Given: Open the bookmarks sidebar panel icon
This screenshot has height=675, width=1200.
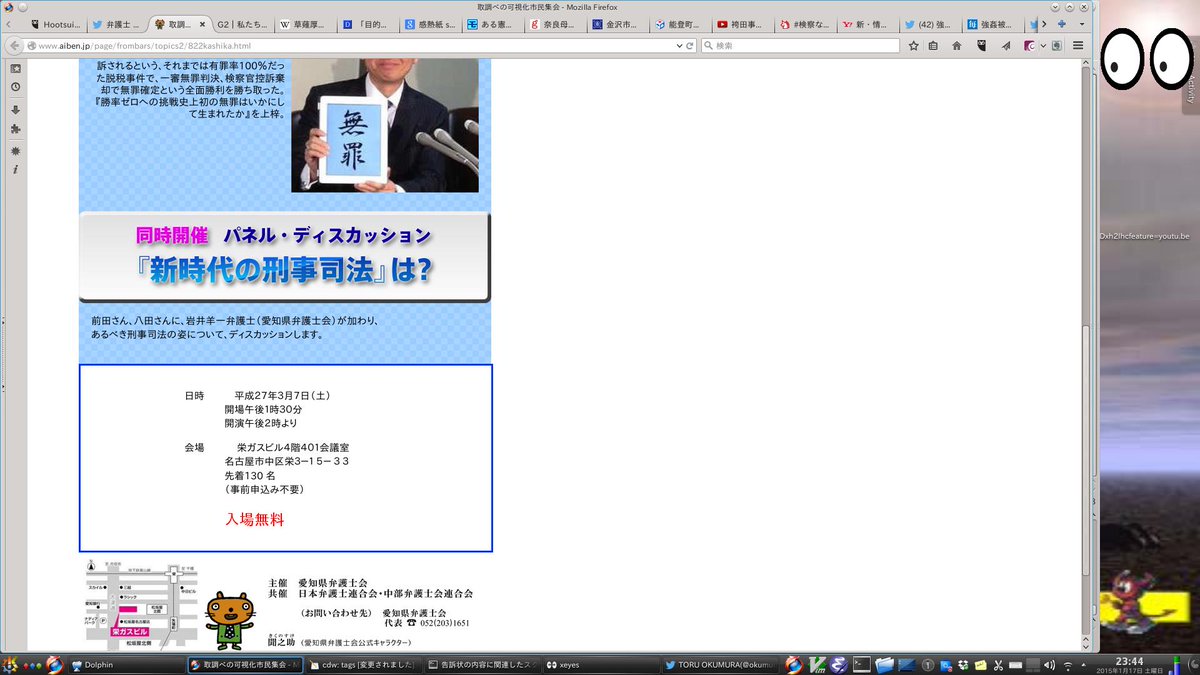Looking at the screenshot, I should 15,67.
